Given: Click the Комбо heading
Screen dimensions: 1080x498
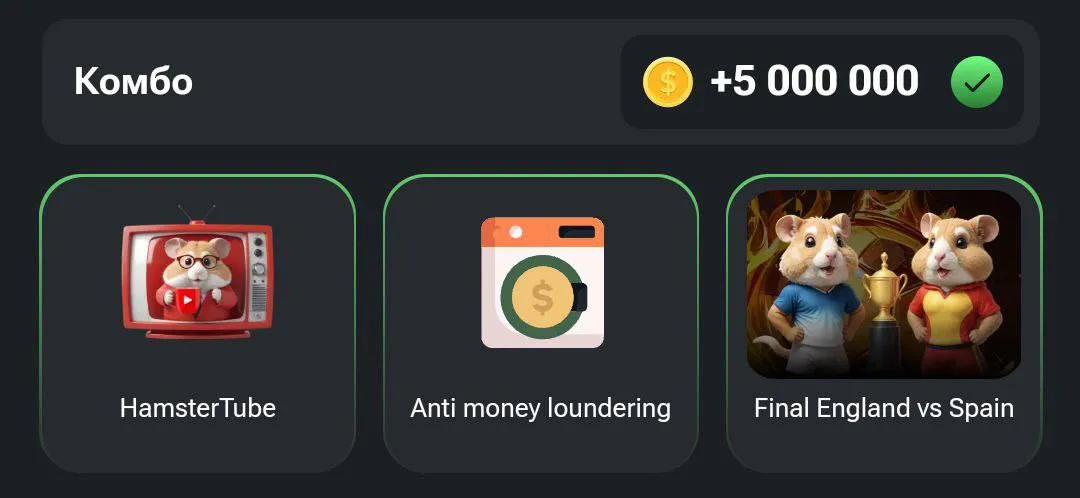Looking at the screenshot, I should click(134, 81).
